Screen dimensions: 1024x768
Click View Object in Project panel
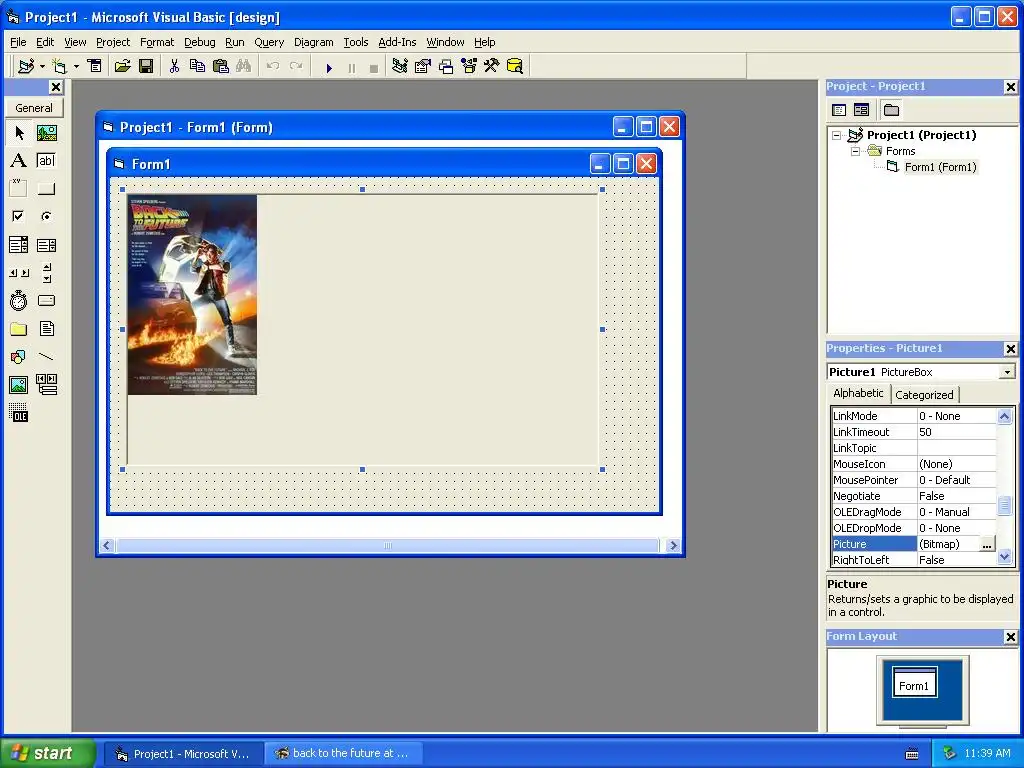(861, 110)
